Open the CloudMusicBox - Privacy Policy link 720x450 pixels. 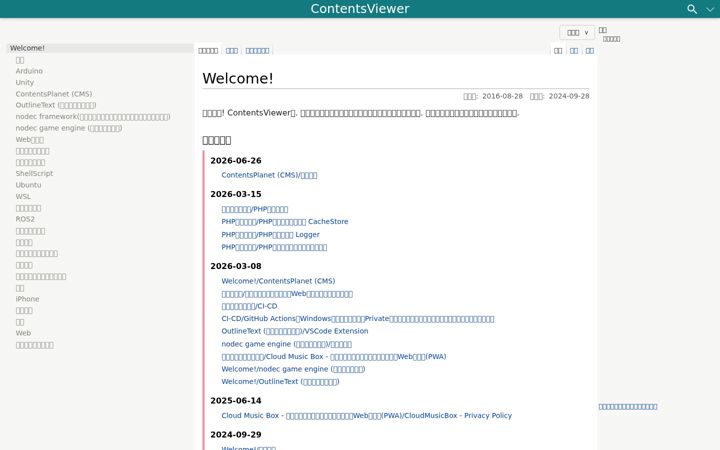[x=366, y=416]
